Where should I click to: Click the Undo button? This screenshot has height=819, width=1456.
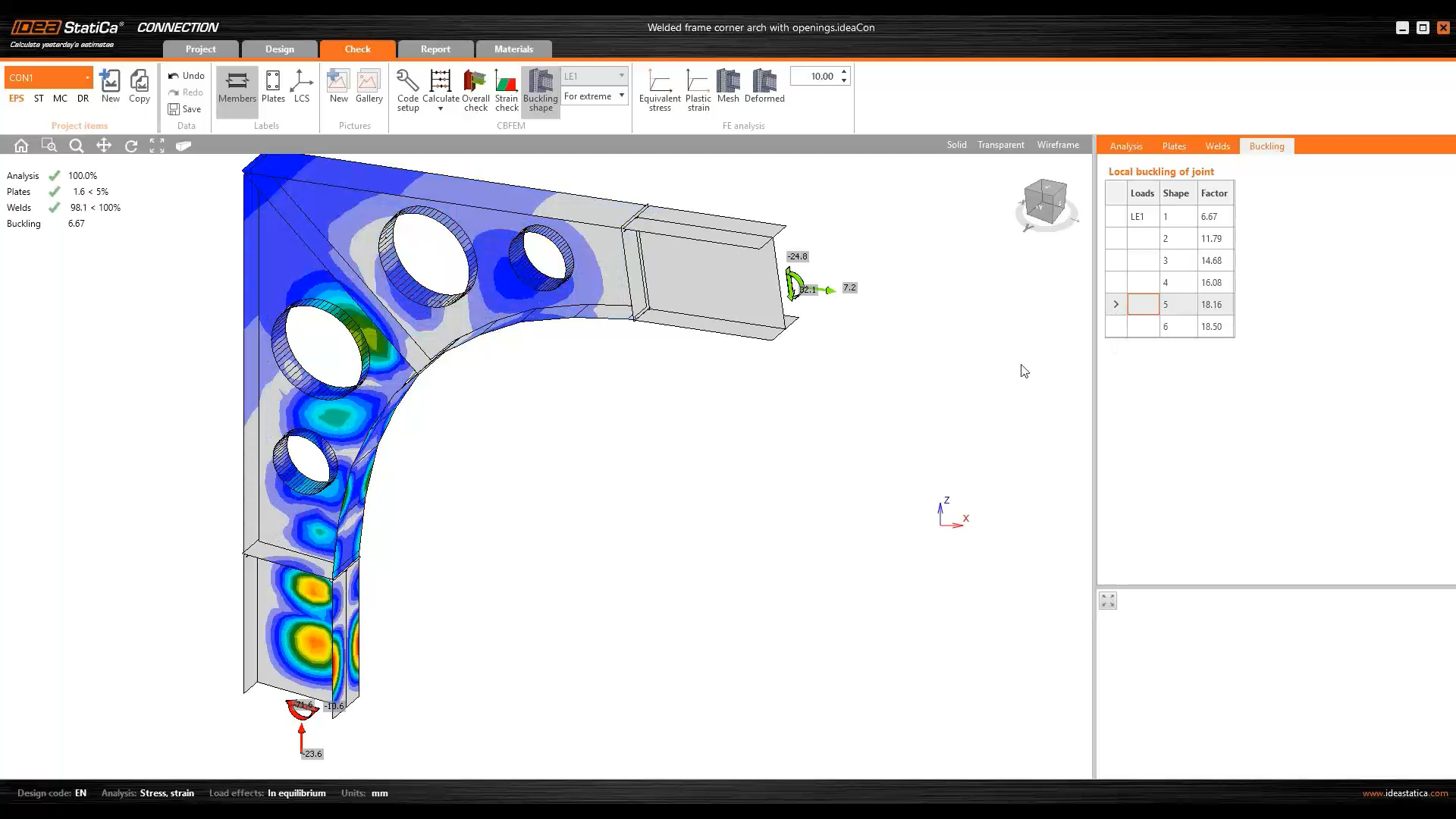point(186,76)
